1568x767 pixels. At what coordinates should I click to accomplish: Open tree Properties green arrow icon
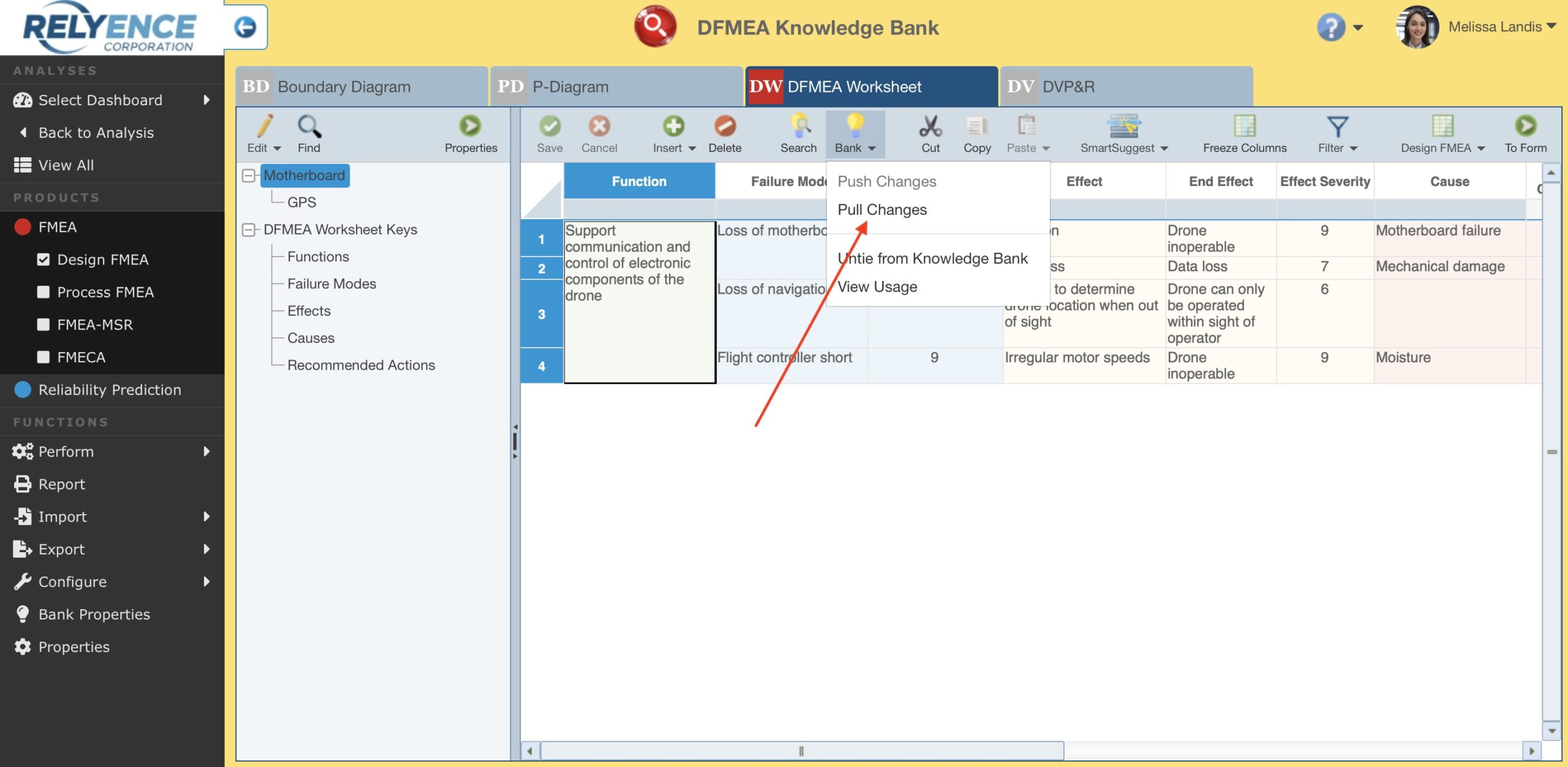[x=470, y=125]
